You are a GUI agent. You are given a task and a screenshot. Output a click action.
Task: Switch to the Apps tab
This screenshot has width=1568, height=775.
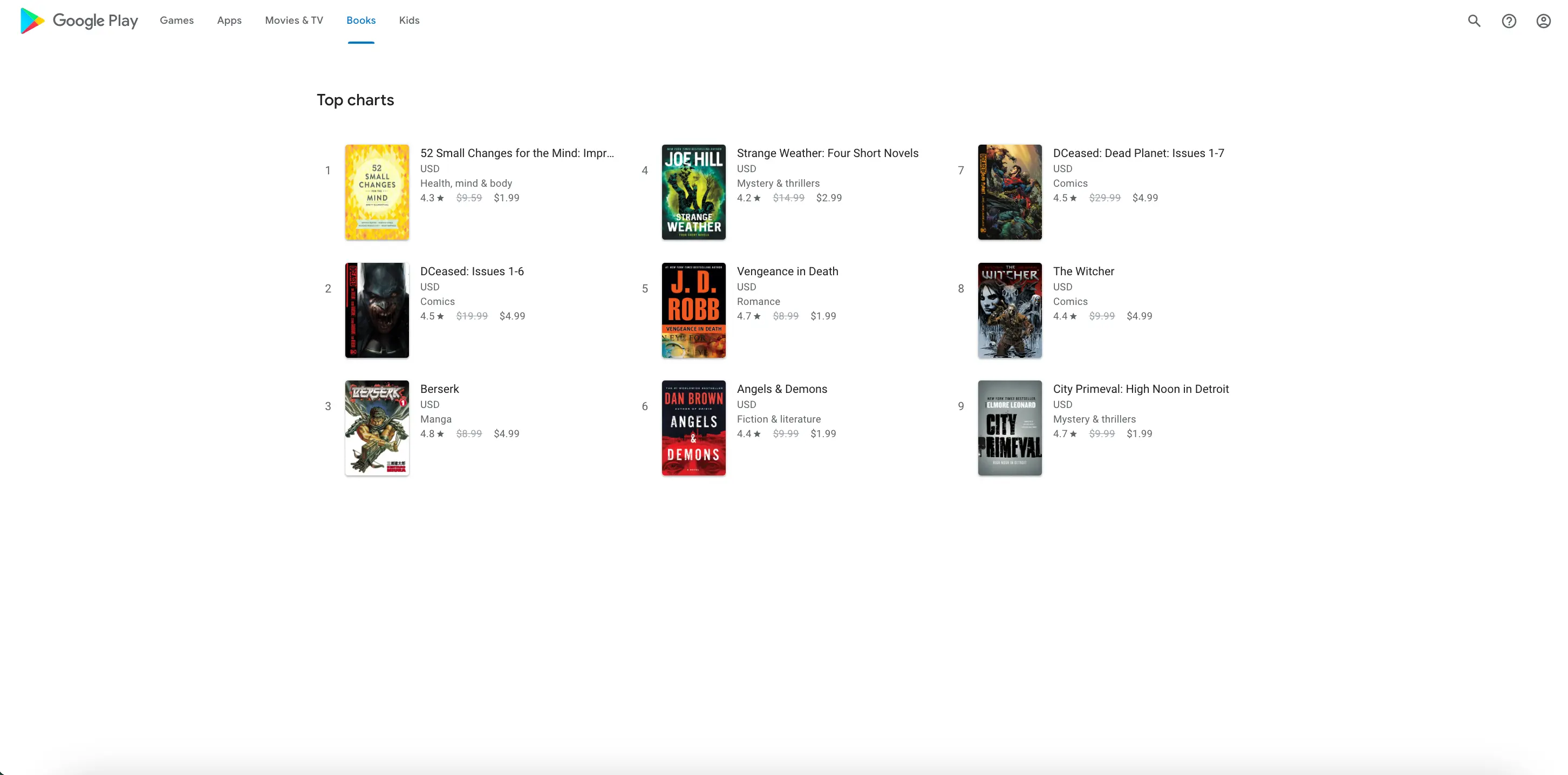(229, 20)
